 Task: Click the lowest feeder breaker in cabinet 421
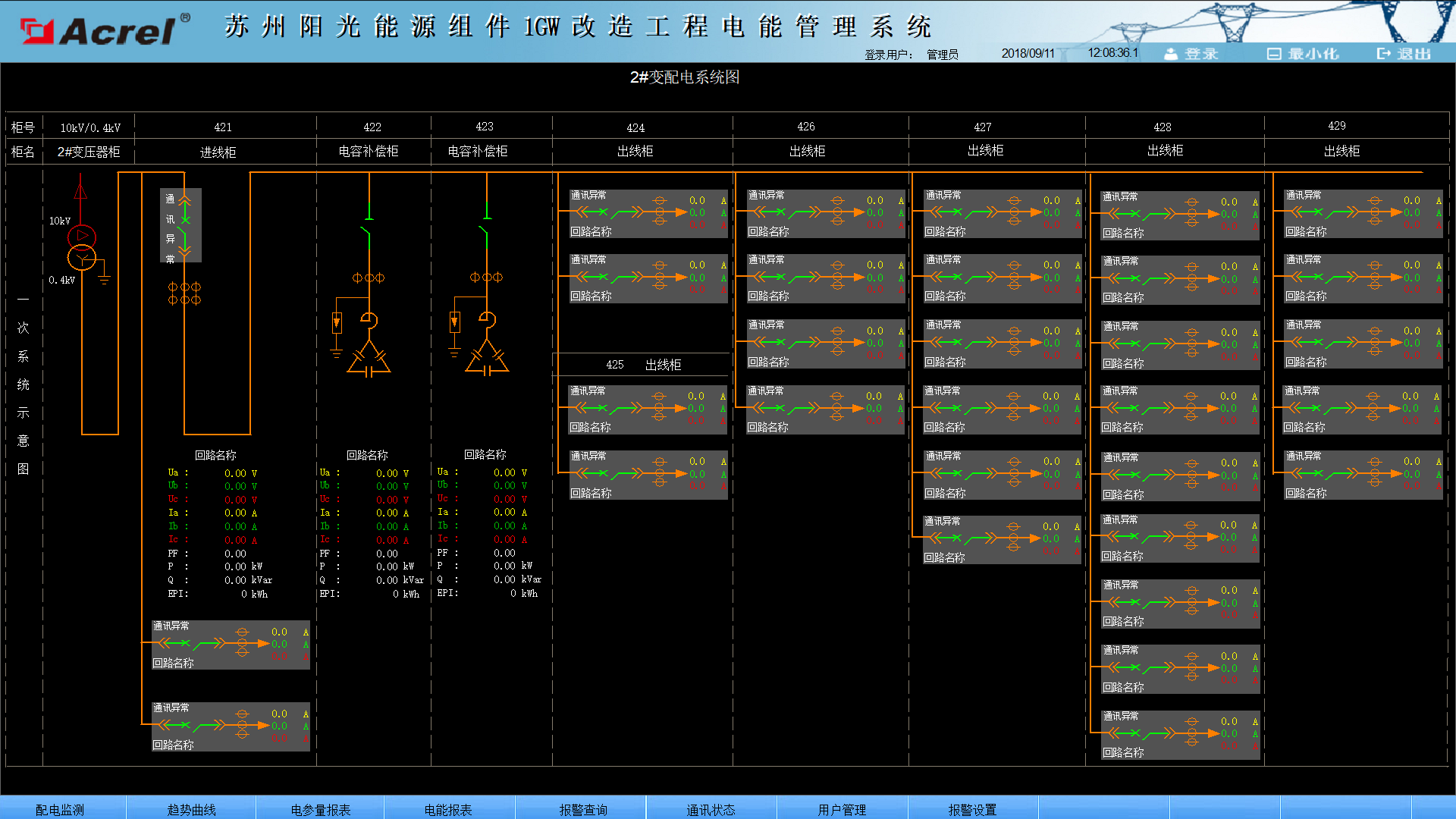coord(231,726)
